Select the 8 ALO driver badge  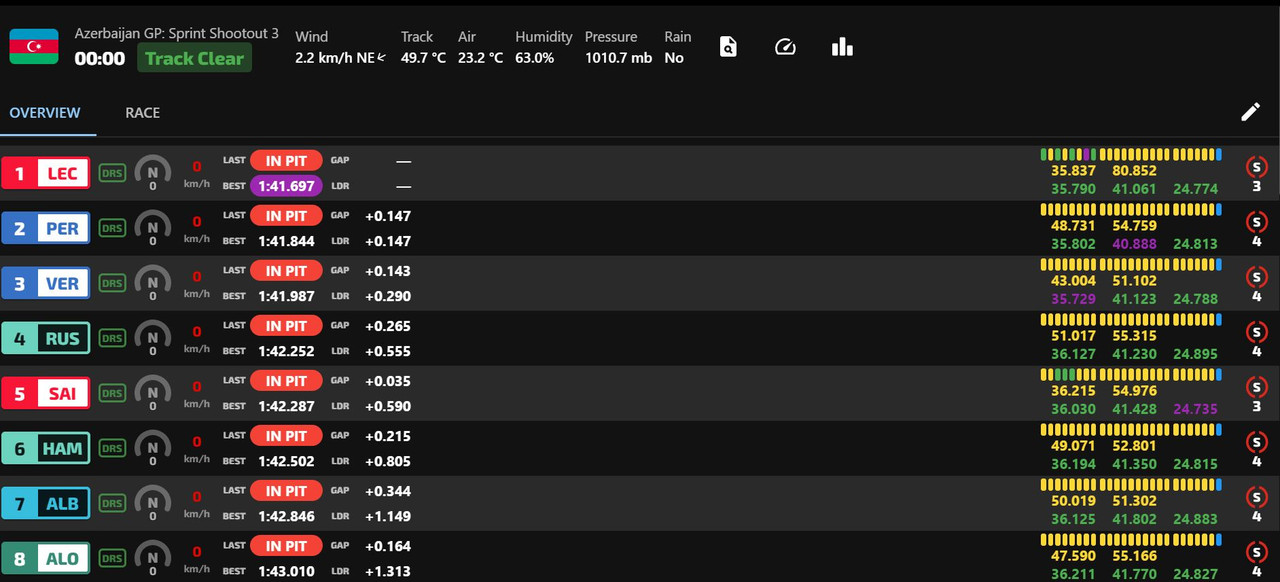pos(46,558)
